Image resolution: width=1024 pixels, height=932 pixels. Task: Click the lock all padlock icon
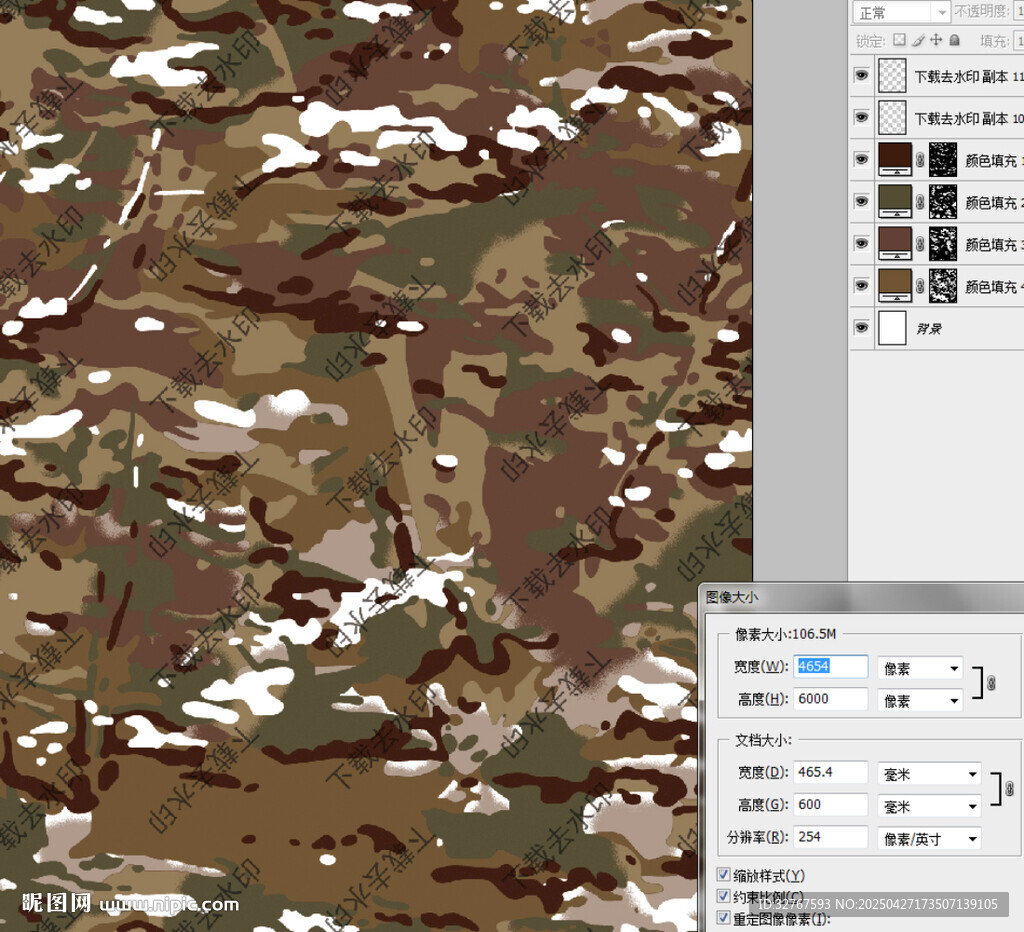(x=954, y=40)
